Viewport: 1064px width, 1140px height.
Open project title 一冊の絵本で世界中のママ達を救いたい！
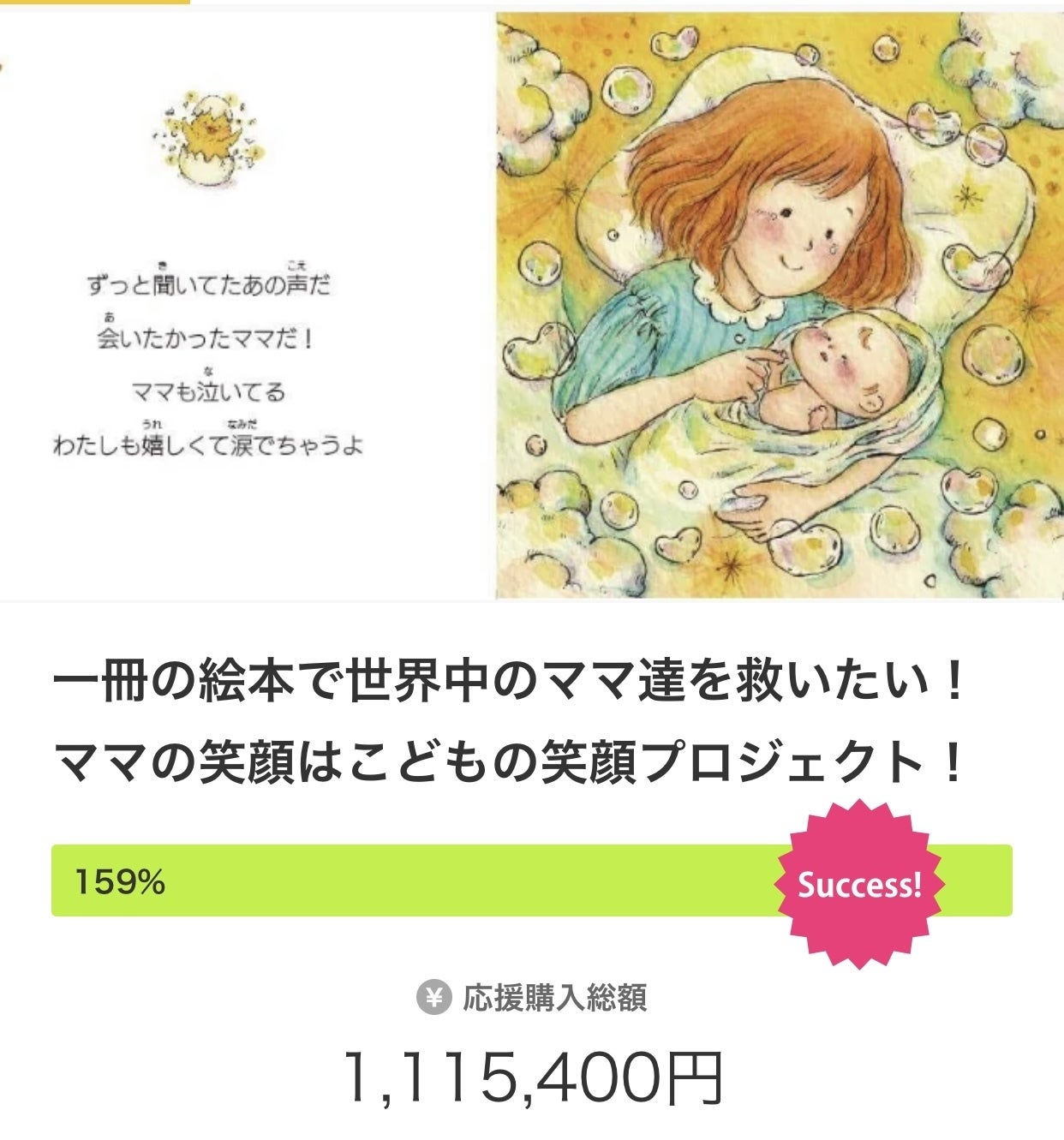pos(511,683)
